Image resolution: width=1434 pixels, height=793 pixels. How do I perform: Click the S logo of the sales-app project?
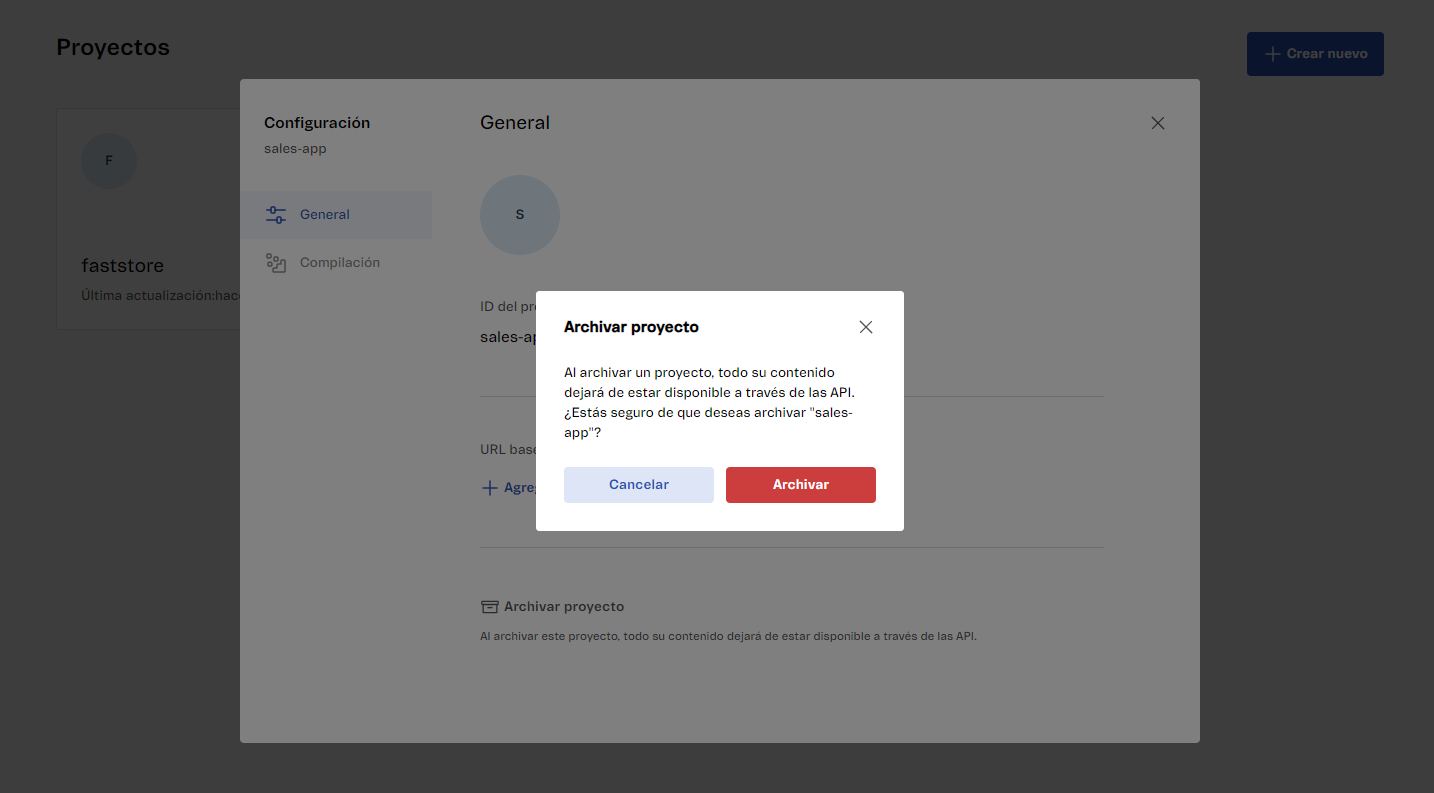click(520, 214)
